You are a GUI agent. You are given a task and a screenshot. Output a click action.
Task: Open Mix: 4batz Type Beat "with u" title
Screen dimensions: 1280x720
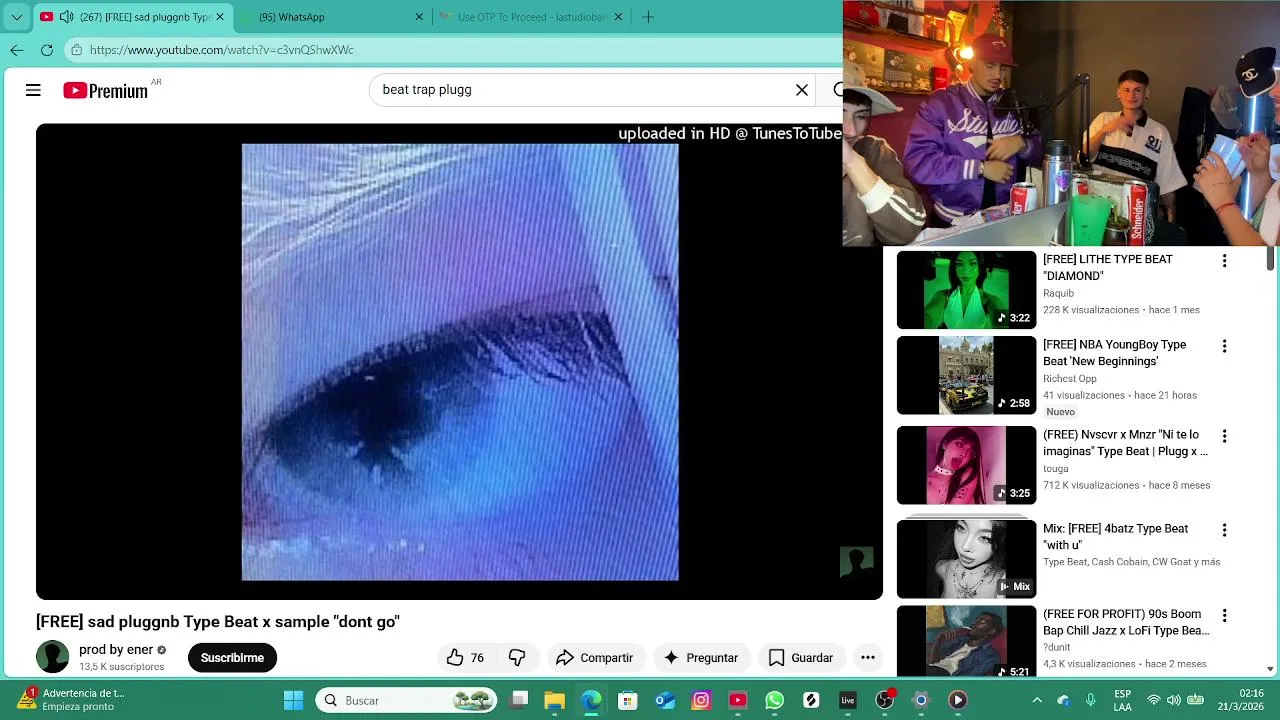pos(1116,537)
